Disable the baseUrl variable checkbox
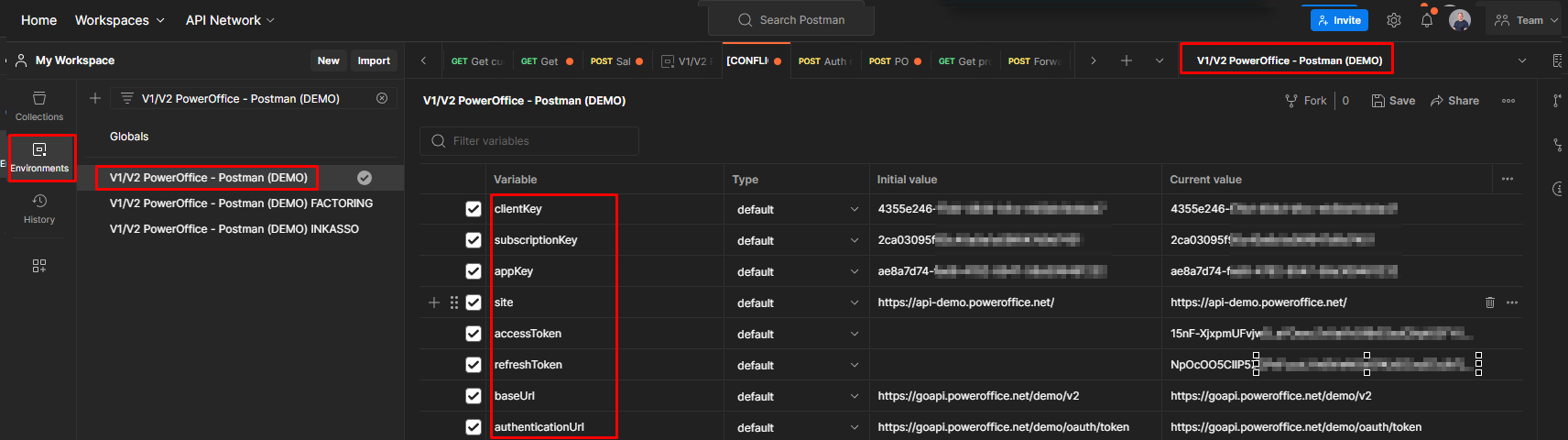The image size is (1568, 440). pos(474,396)
